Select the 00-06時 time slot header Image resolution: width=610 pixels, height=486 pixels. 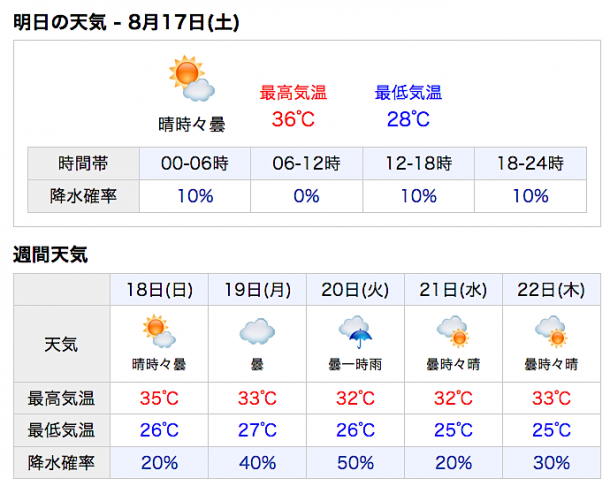[x=195, y=163]
